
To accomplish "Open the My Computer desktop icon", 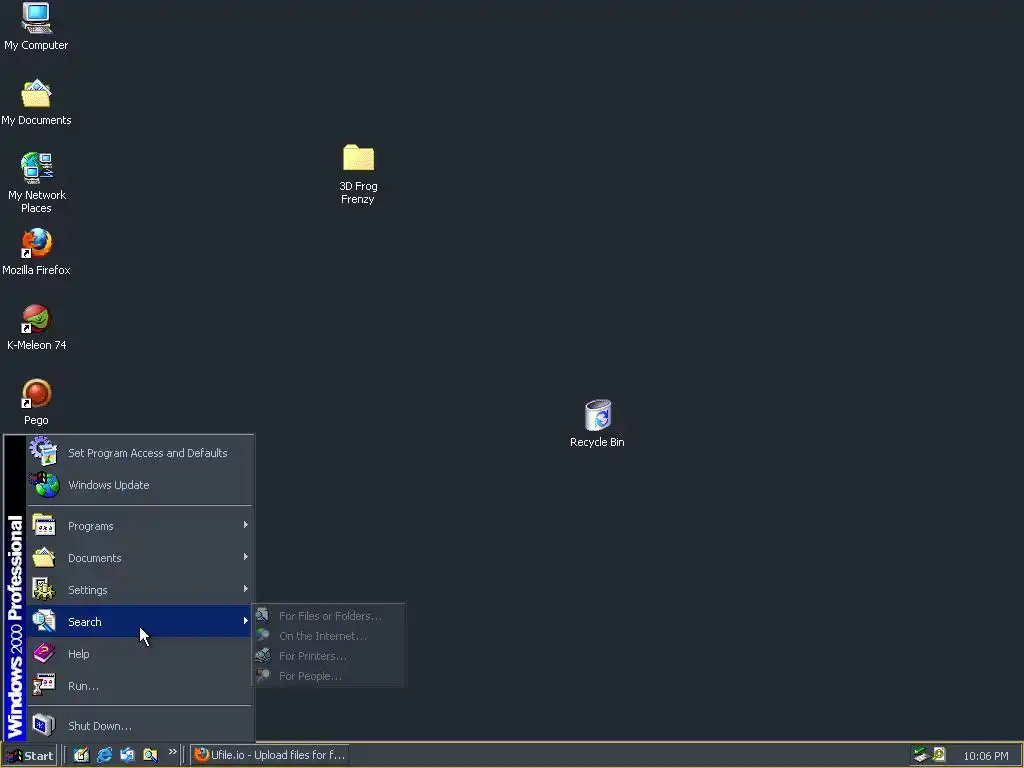I will click(x=36, y=26).
